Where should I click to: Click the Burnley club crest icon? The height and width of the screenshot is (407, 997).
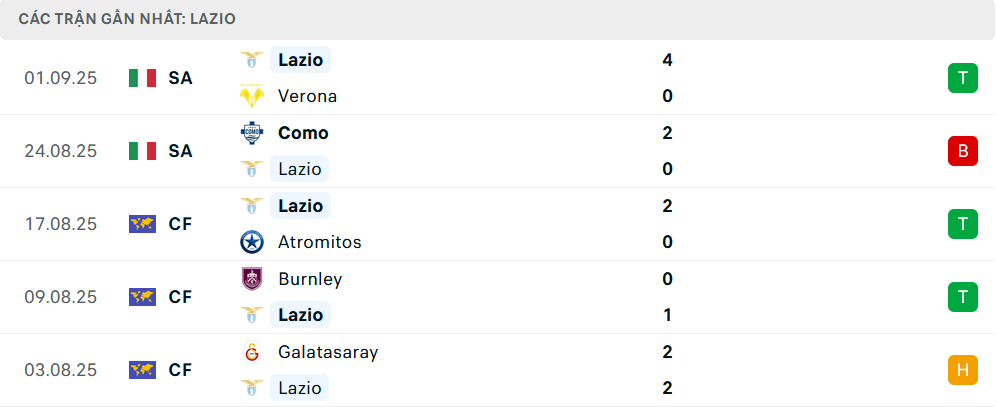pos(252,279)
